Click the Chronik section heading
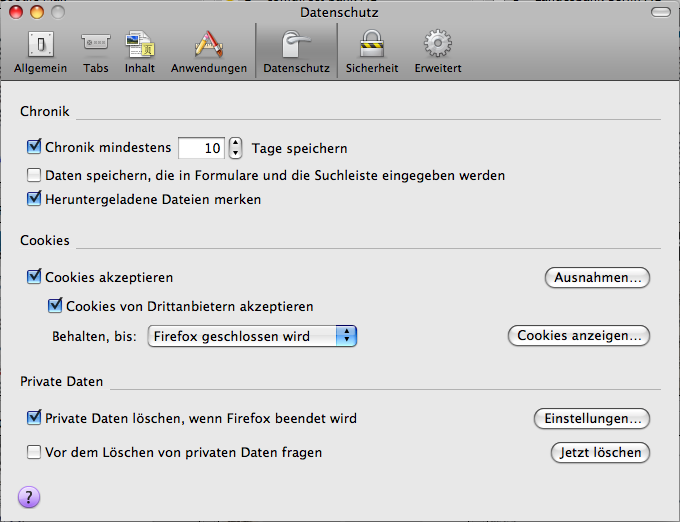This screenshot has height=522, width=680. (45, 111)
